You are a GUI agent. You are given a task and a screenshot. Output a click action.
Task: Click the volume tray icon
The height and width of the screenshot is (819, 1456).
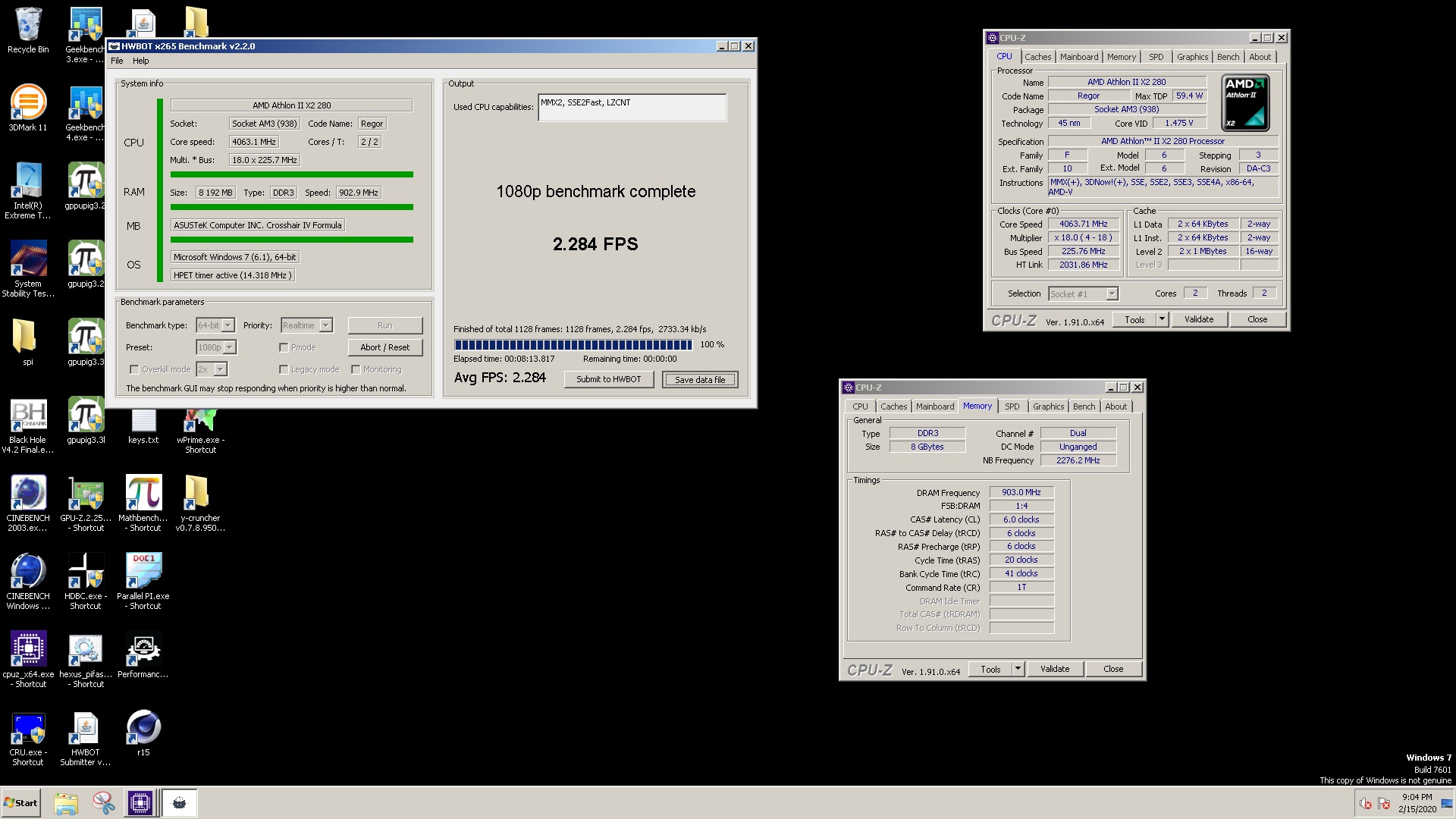coord(1365,804)
